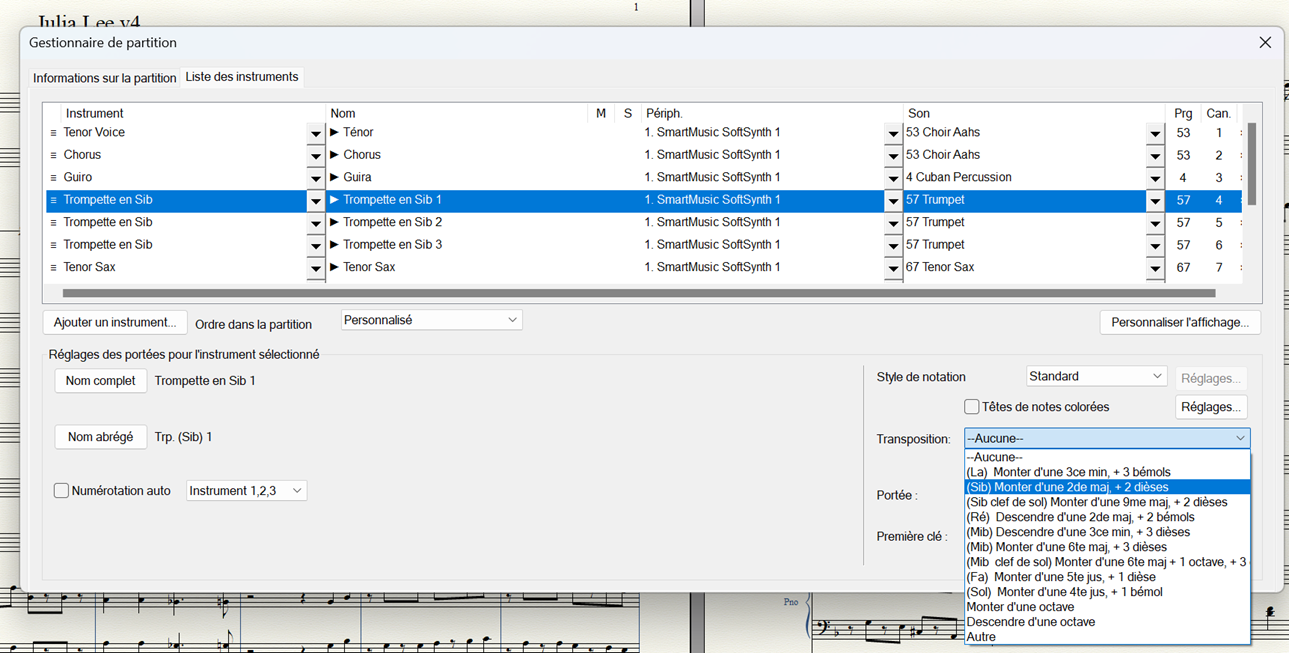Click the triangle icon beside the Tenor Sax name
The height and width of the screenshot is (653, 1289).
pyautogui.click(x=335, y=268)
